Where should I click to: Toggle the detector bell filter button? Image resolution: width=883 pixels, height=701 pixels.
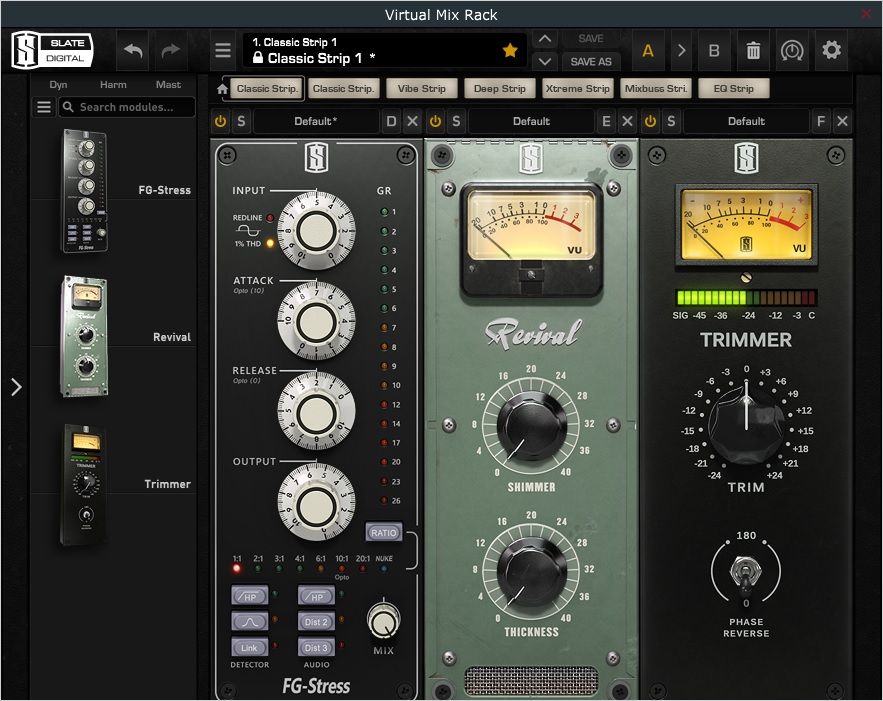(249, 622)
